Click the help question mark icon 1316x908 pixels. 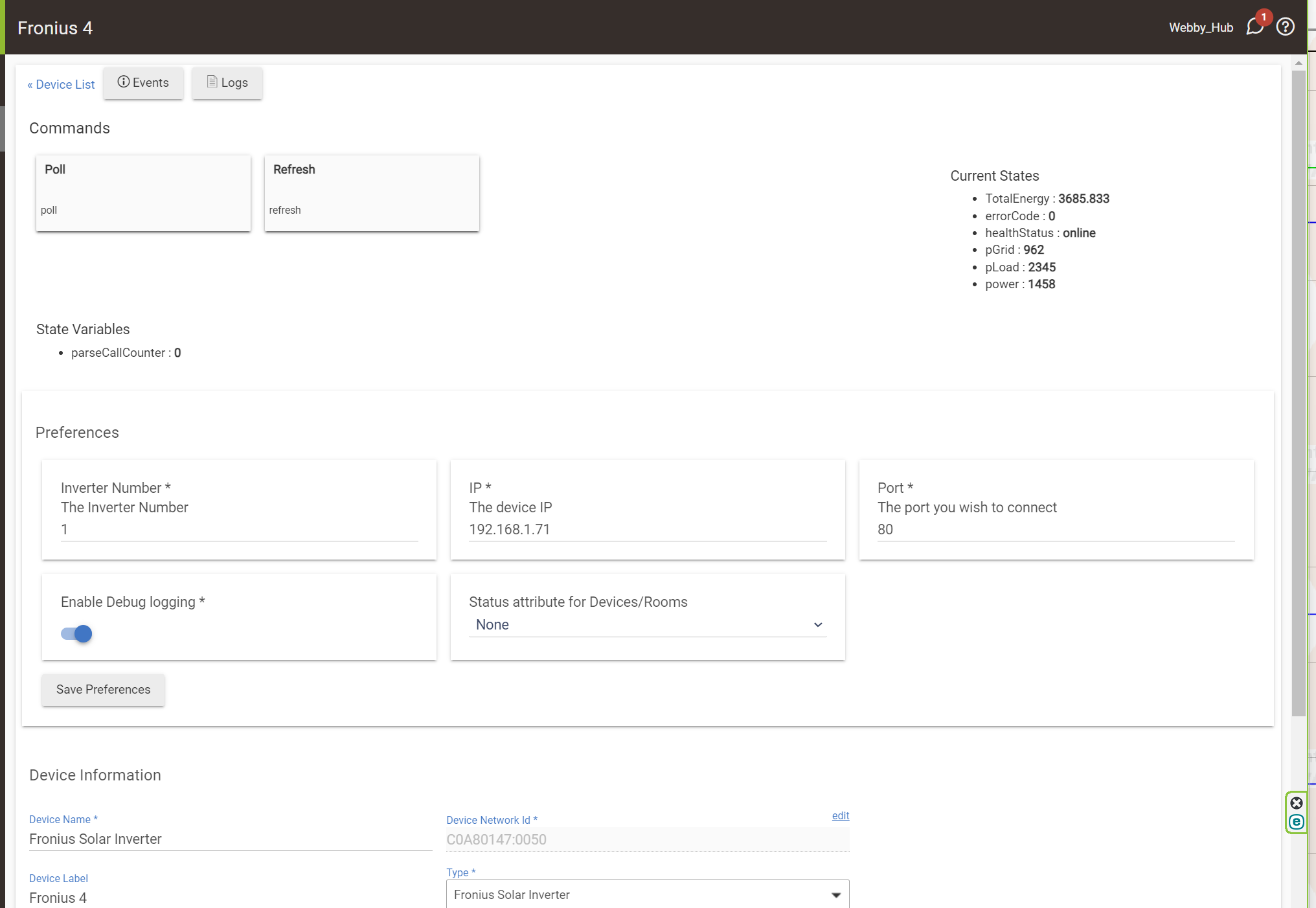[1285, 27]
